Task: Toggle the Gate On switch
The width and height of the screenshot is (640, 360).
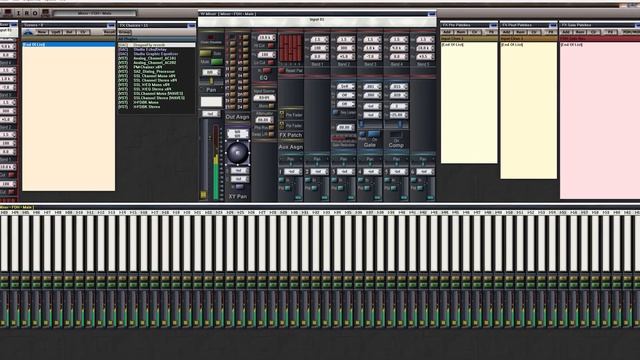Action: tap(373, 134)
